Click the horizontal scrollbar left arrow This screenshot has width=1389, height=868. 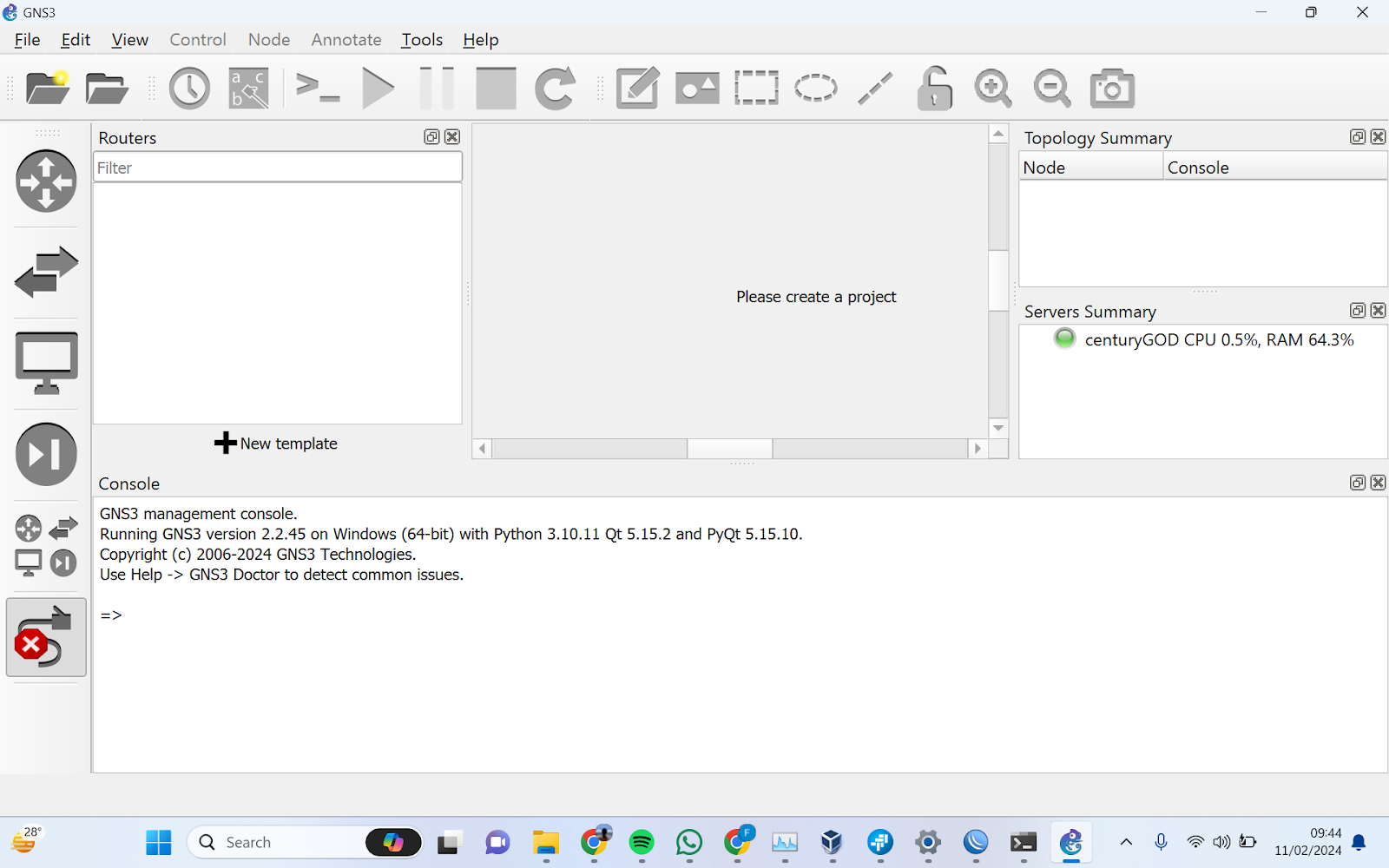[482, 449]
